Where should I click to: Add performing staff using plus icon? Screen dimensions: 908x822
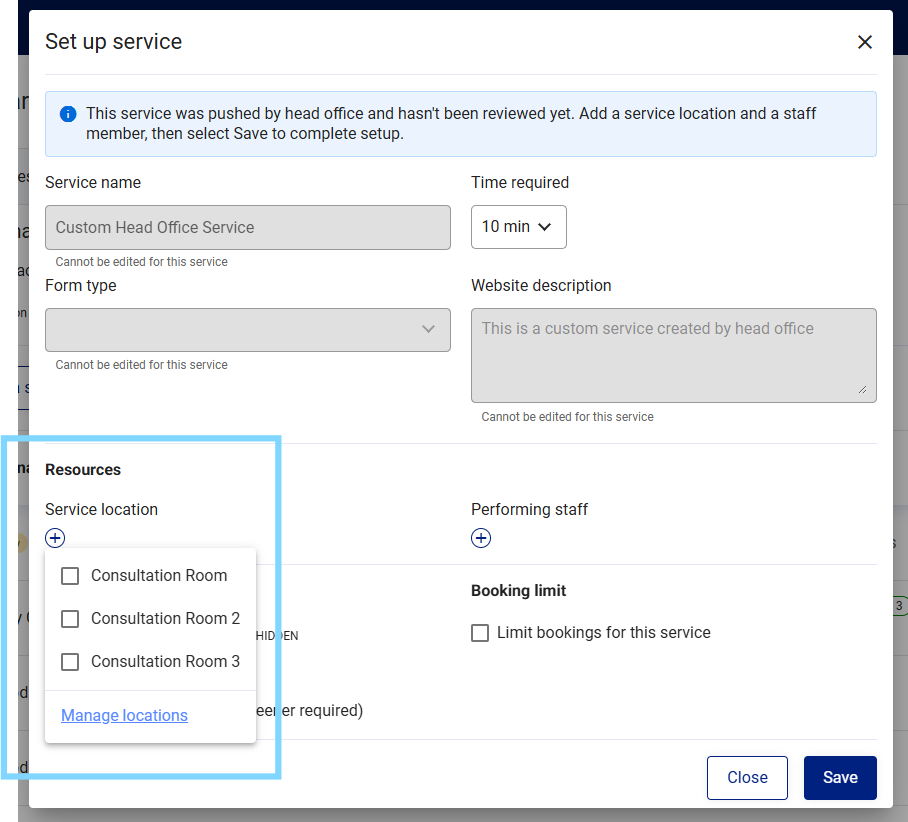(x=481, y=538)
